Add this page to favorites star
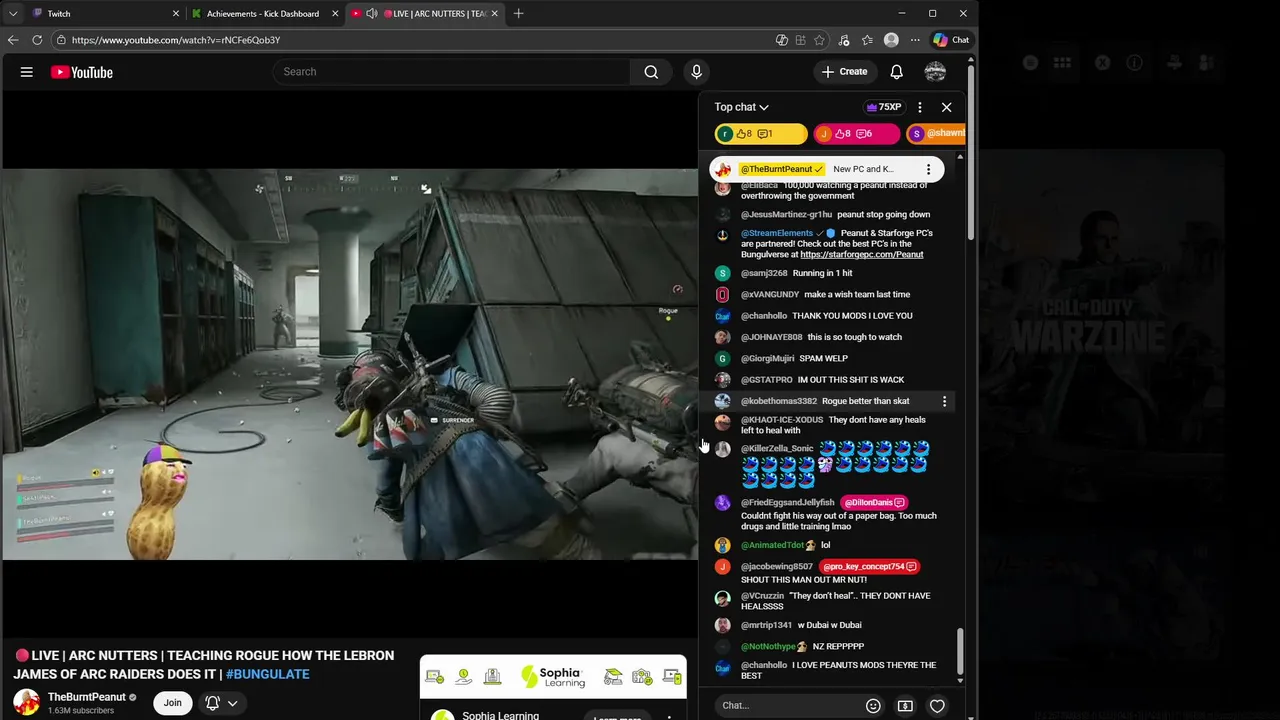The image size is (1280, 720). [x=820, y=40]
